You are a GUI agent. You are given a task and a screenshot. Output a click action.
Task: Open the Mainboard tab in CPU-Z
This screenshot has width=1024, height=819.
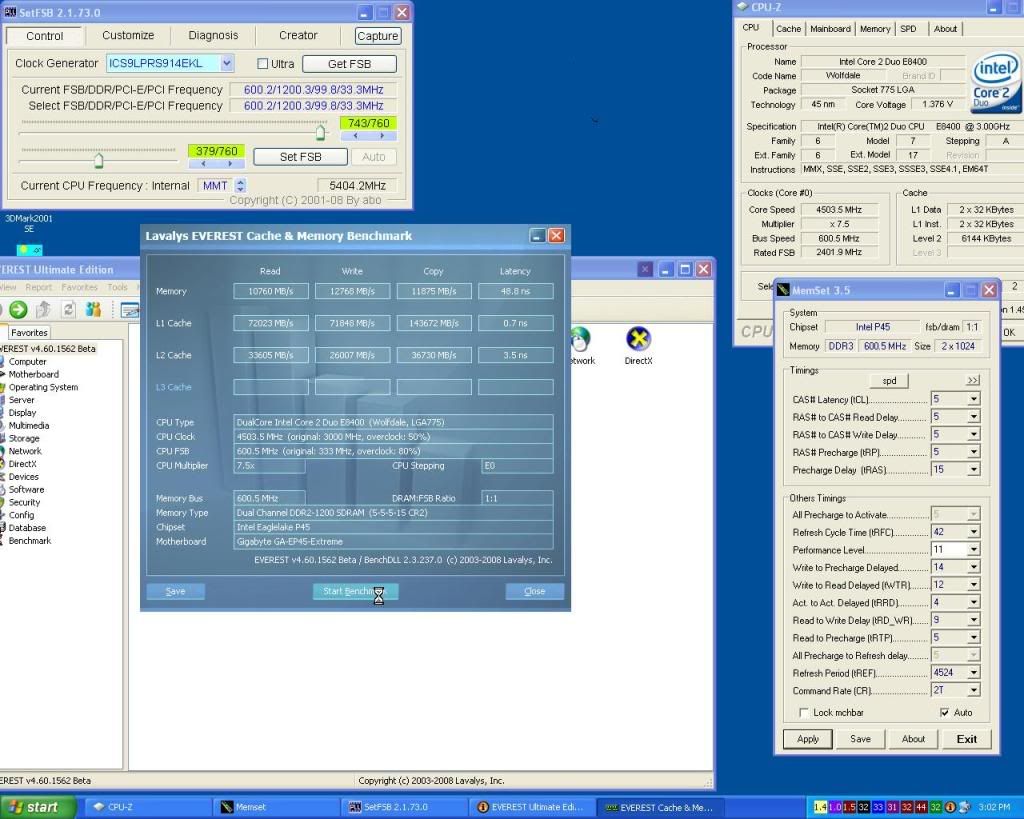click(830, 29)
